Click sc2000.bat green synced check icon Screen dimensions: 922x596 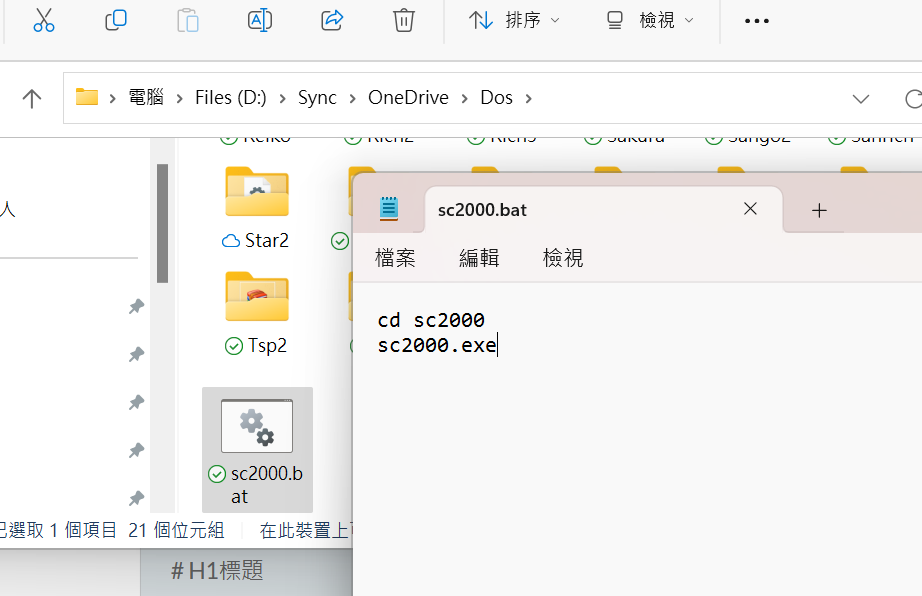[217, 474]
